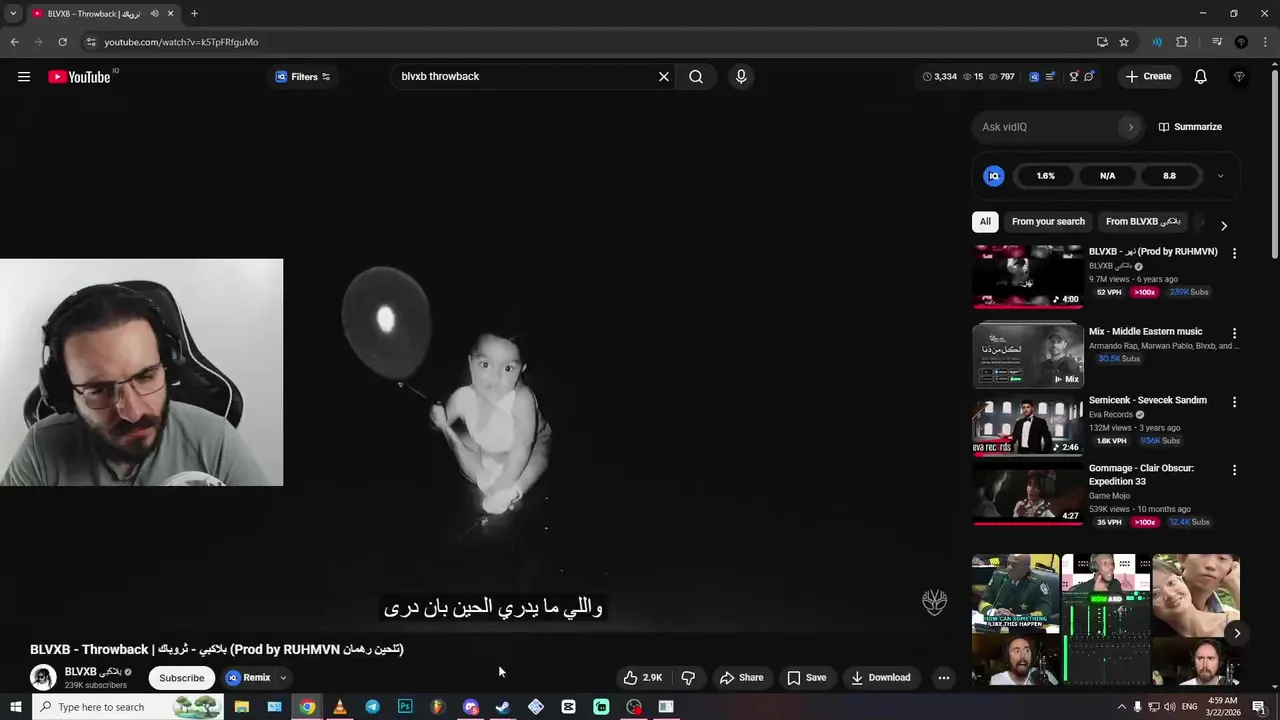This screenshot has height=720, width=1280.
Task: Show more filter chips with right arrow
Action: (1224, 226)
